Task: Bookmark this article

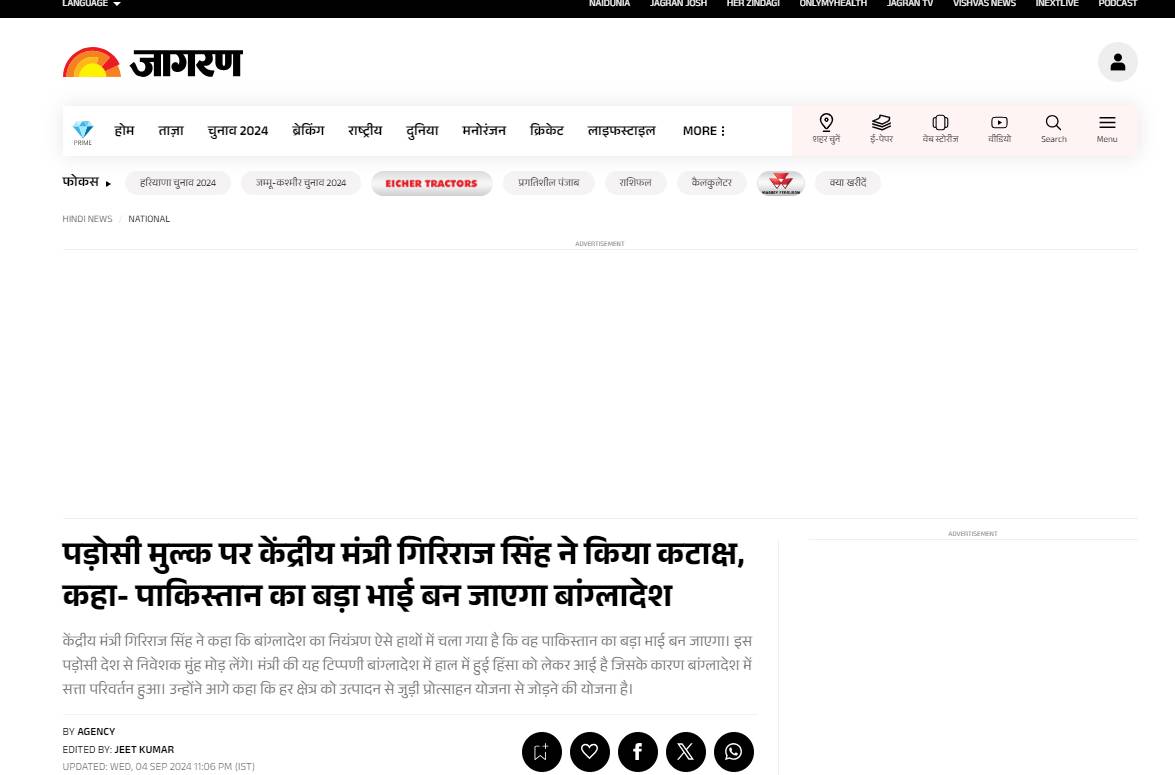Action: point(542,752)
